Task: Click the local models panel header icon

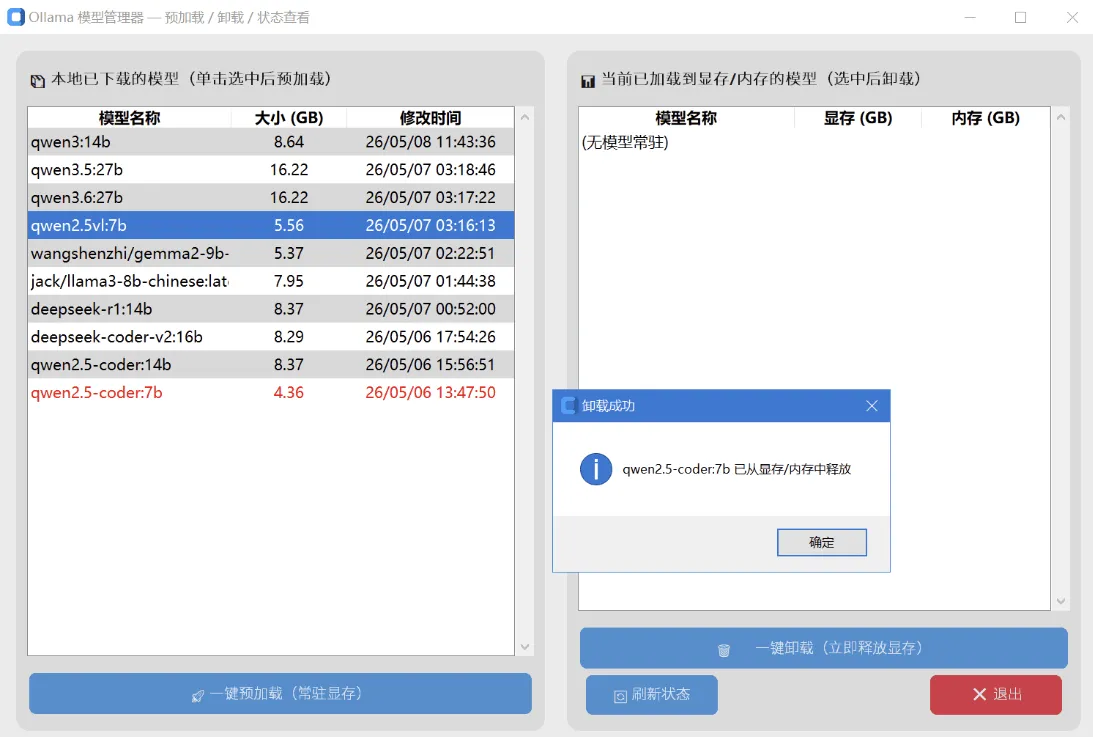Action: click(x=38, y=81)
